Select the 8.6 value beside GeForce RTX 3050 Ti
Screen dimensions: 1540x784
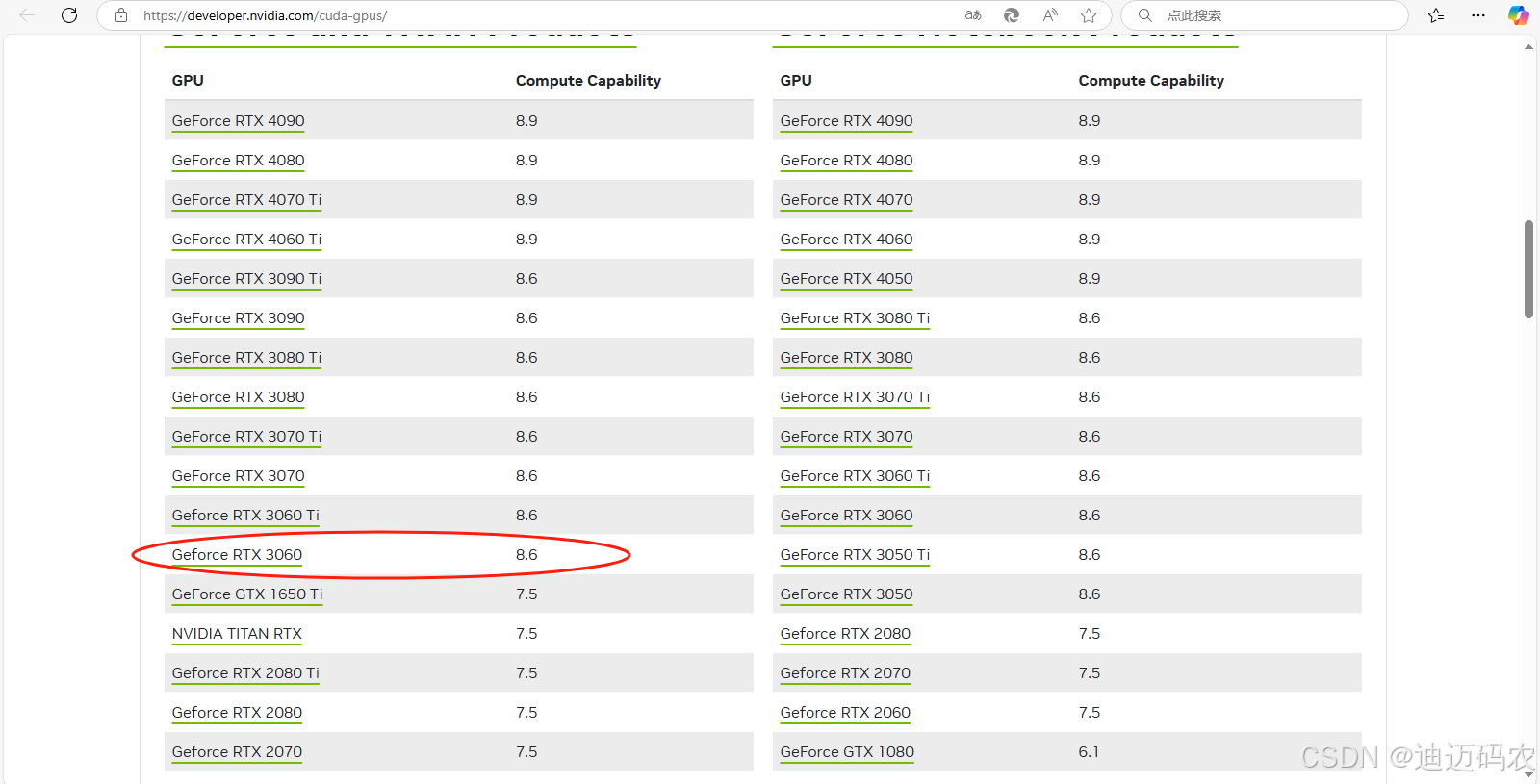(1090, 555)
